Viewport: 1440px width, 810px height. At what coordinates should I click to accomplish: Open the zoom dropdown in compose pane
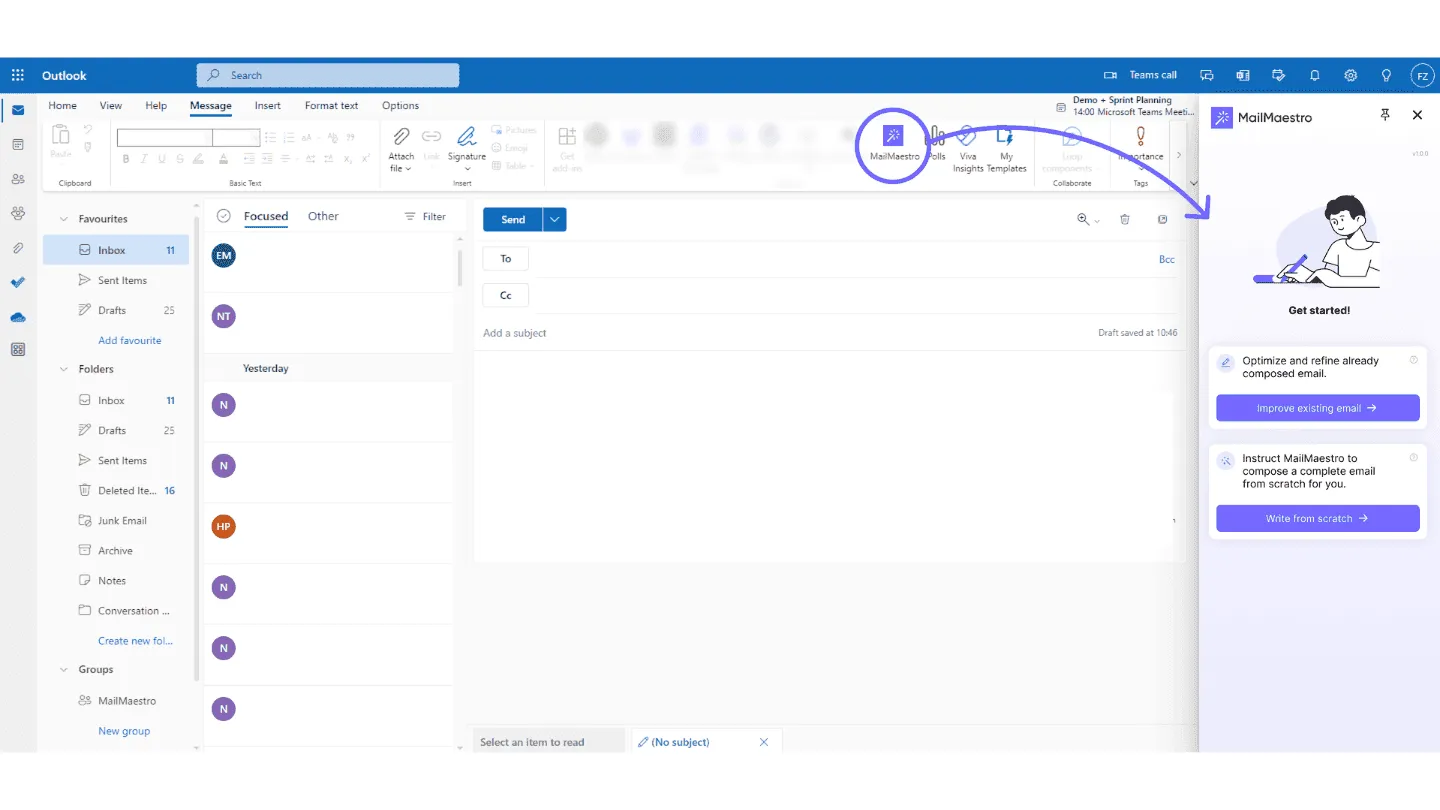click(x=1087, y=219)
